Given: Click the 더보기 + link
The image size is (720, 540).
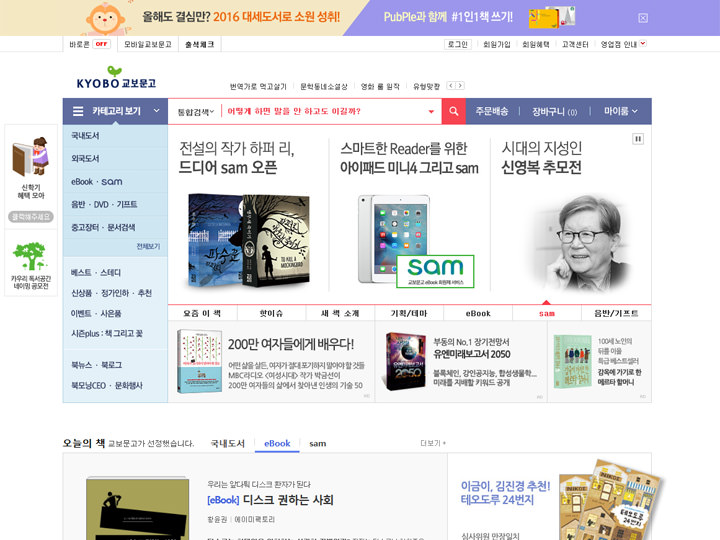Looking at the screenshot, I should [433, 443].
